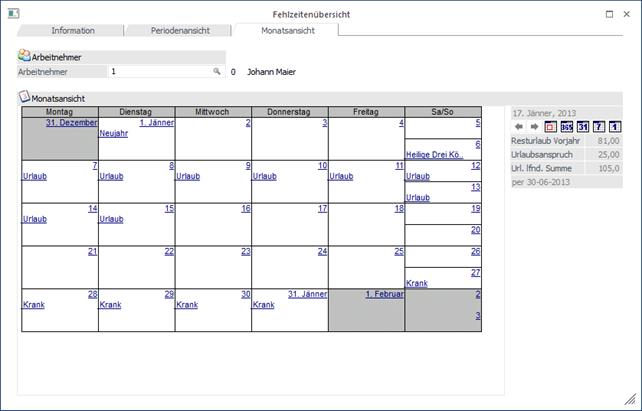The height and width of the screenshot is (411, 642).
Task: Select the 1 day view icon
Action: [614, 127]
